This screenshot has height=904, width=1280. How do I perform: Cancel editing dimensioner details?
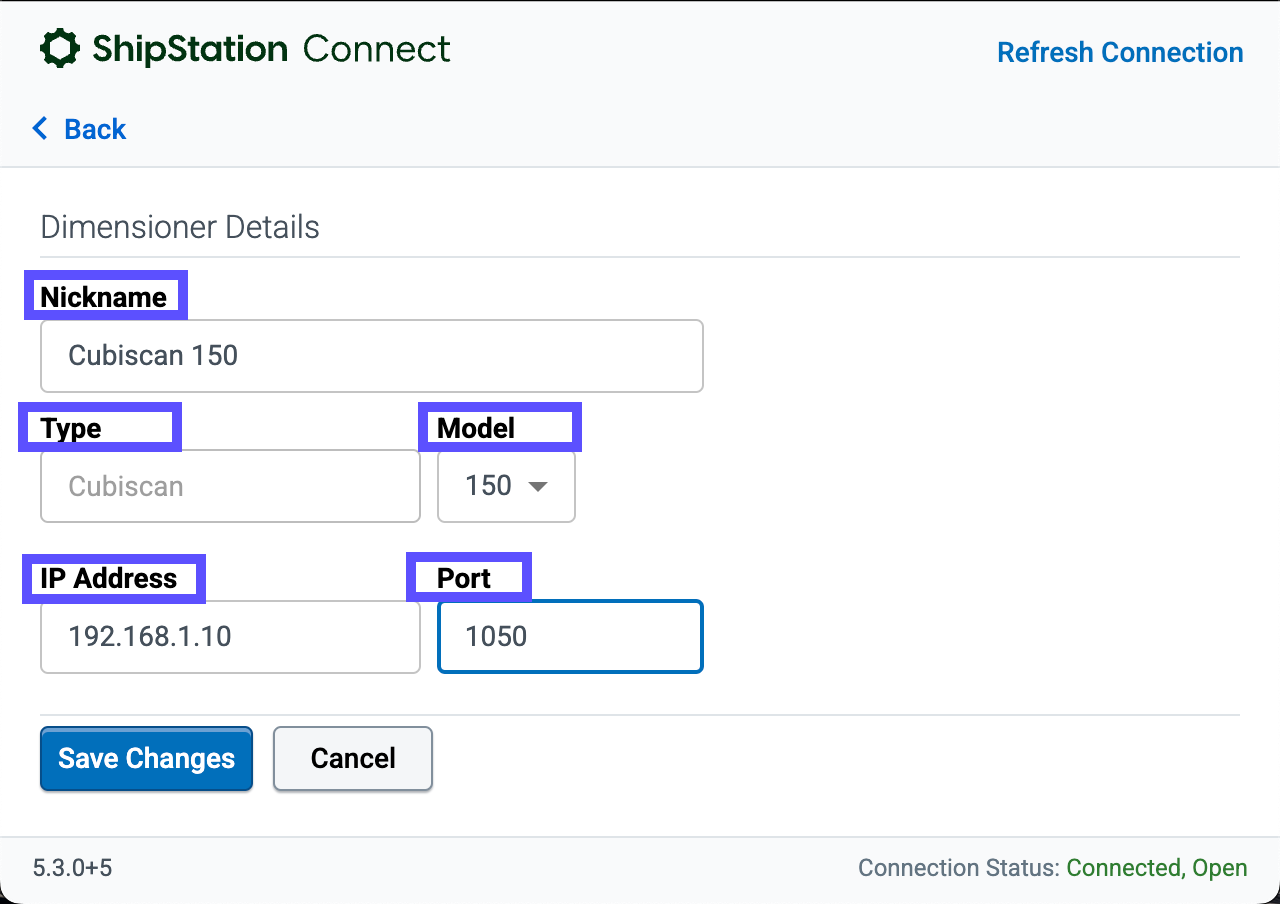[x=353, y=759]
